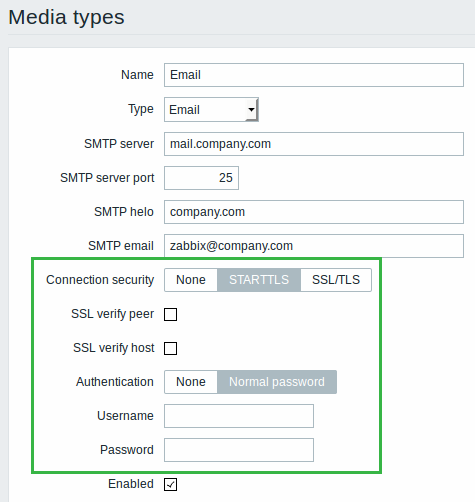Click the Username input field
Viewport: 475px width, 502px height.
(239, 416)
